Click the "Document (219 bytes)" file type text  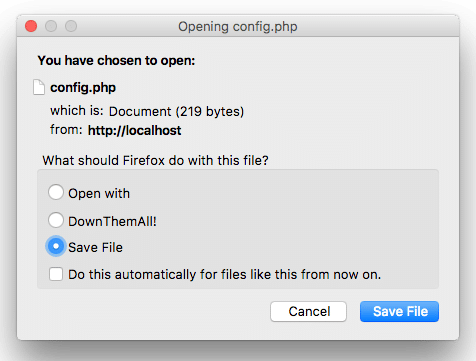(177, 111)
